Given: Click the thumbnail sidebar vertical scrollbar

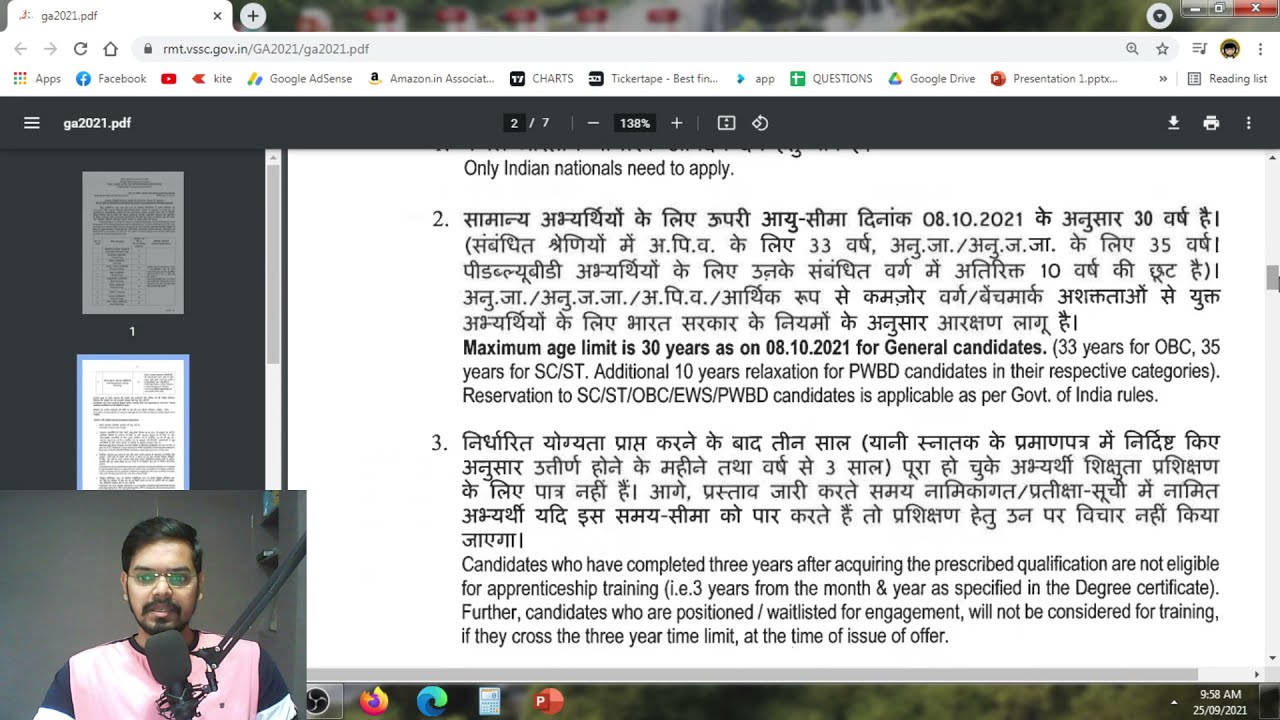Looking at the screenshot, I should [x=273, y=262].
